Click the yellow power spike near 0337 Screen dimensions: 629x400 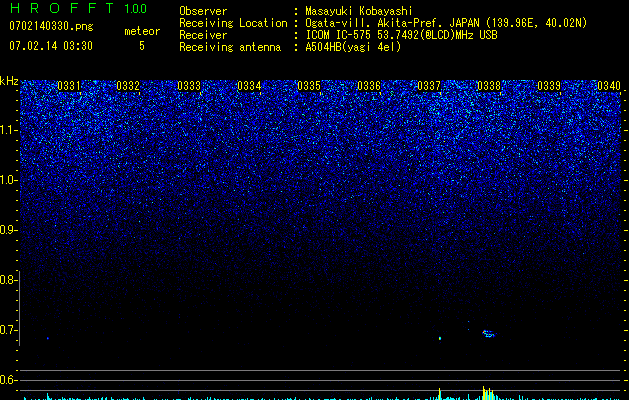[440, 394]
